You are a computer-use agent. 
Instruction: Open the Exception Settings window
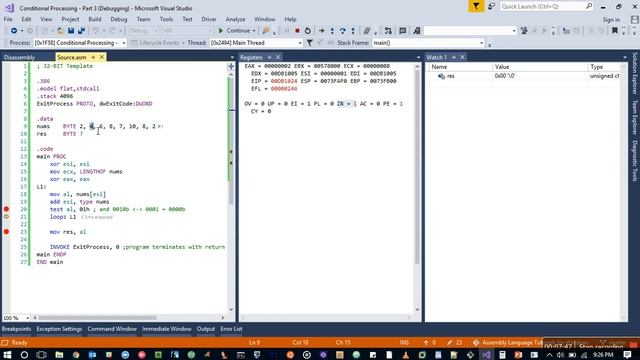(x=59, y=329)
